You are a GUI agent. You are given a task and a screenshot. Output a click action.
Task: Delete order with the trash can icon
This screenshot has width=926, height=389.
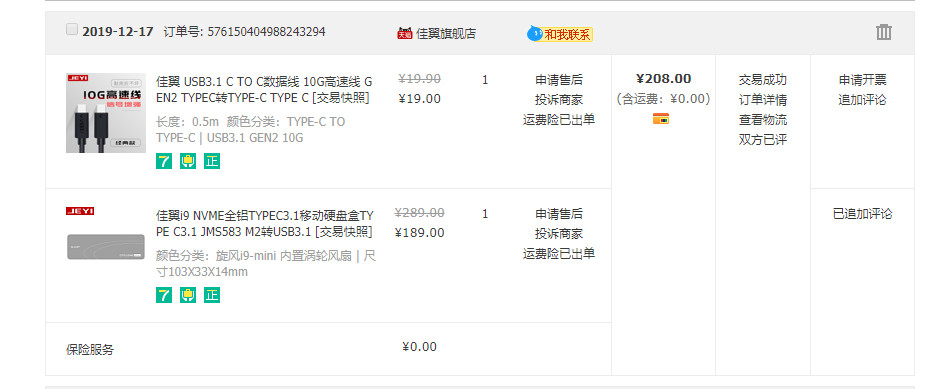[883, 32]
